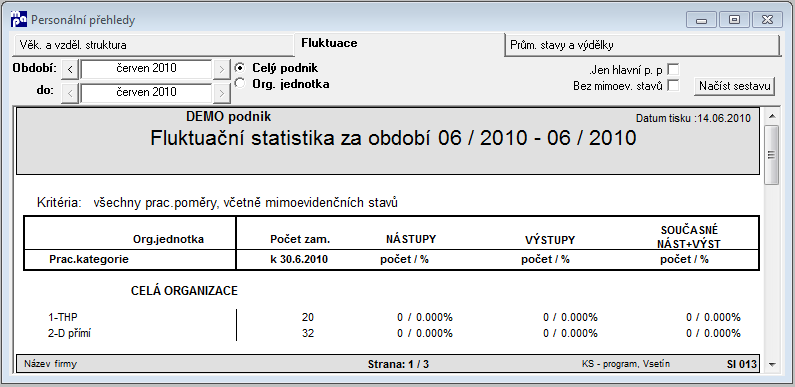Step Období start month backward
Viewport: 795px width, 387px height.
(70, 69)
